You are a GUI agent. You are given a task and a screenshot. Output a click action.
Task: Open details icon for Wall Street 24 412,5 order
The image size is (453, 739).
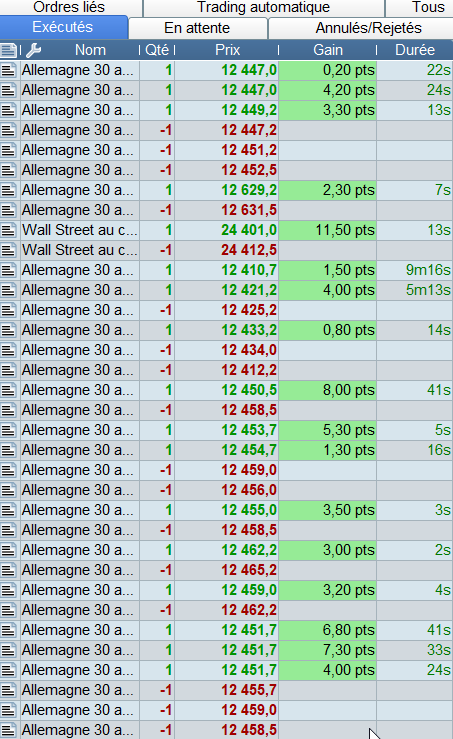coord(8,250)
